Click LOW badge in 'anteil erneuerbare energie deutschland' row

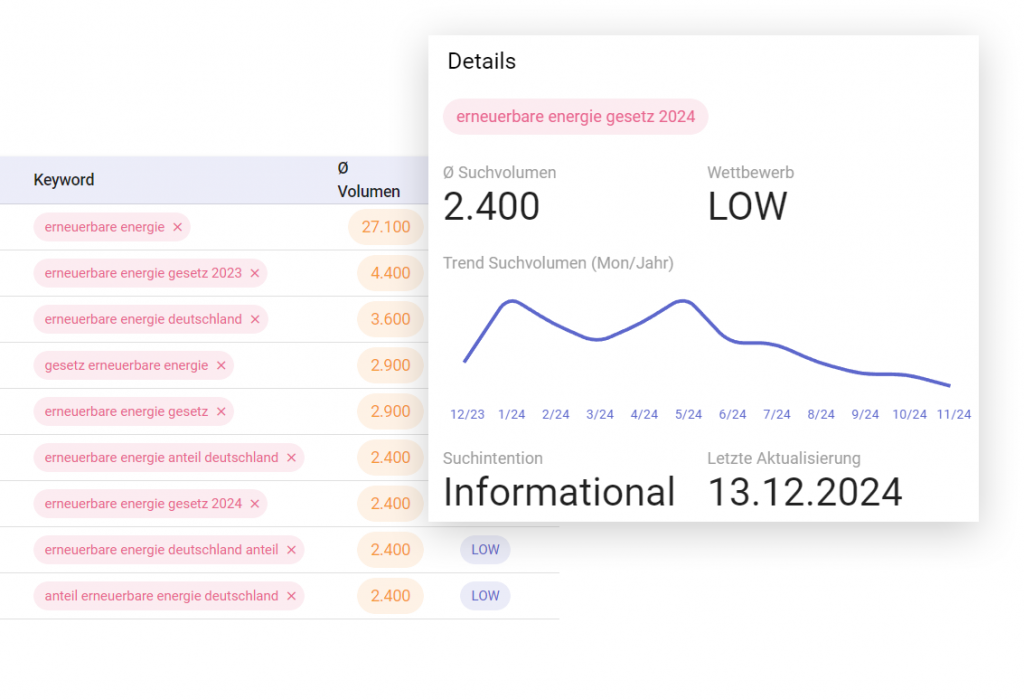click(485, 595)
